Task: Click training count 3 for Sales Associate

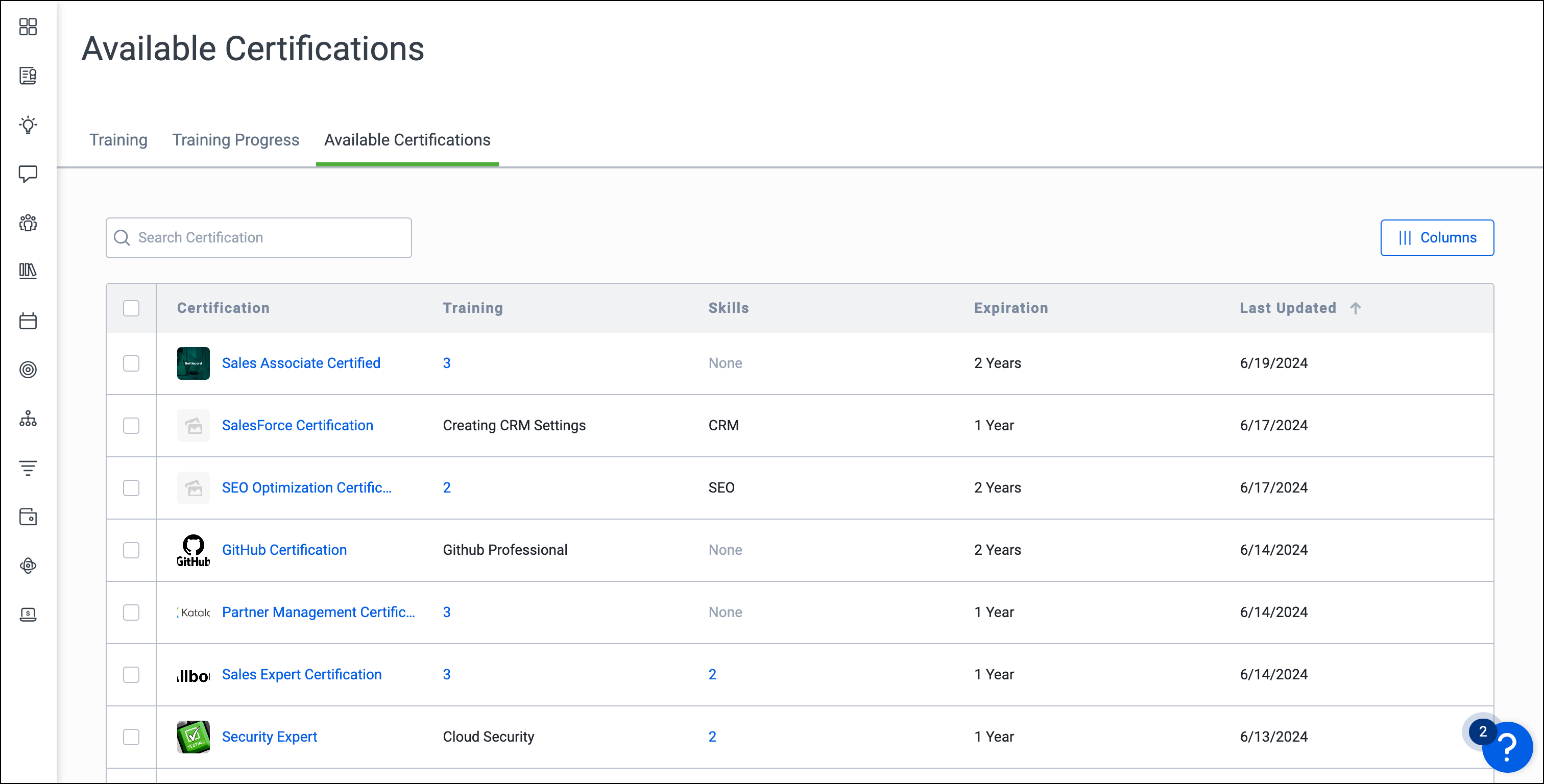Action: tap(447, 363)
